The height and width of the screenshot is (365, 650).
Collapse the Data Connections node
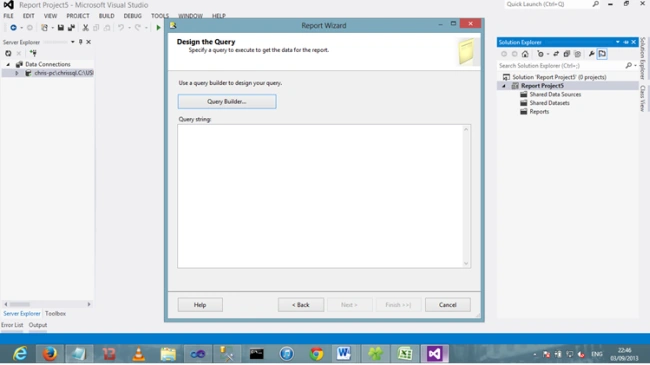click(8, 64)
